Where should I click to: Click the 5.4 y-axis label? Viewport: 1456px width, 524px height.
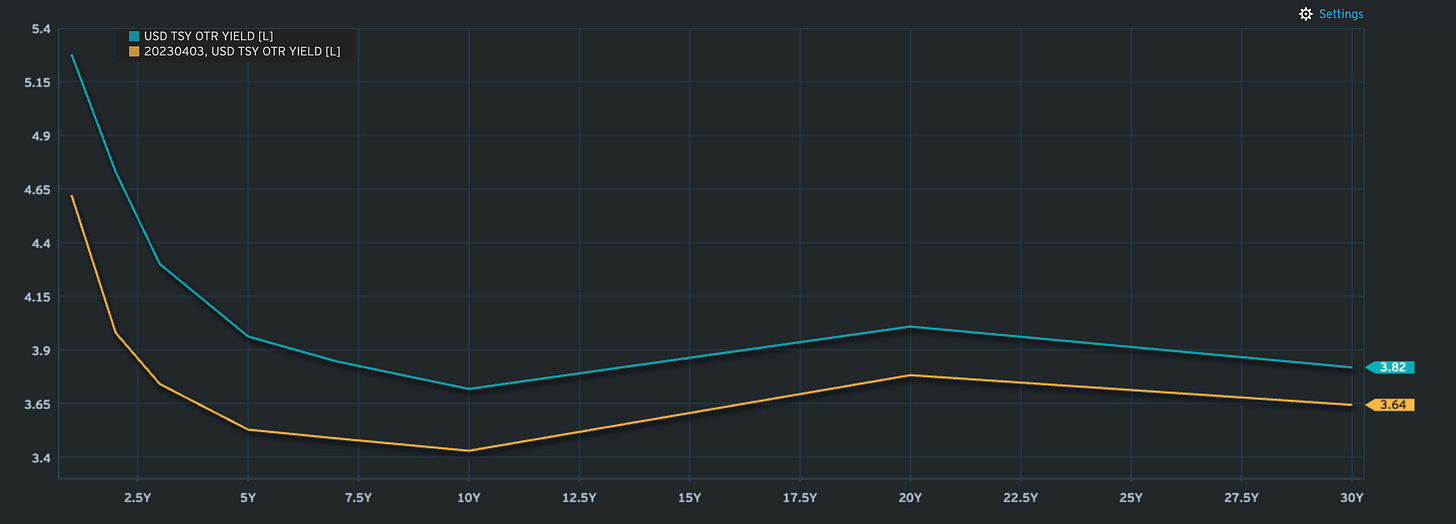tap(41, 28)
